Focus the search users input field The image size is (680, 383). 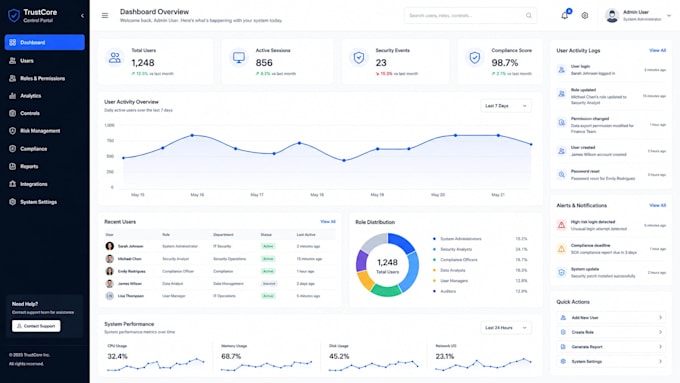(x=470, y=16)
